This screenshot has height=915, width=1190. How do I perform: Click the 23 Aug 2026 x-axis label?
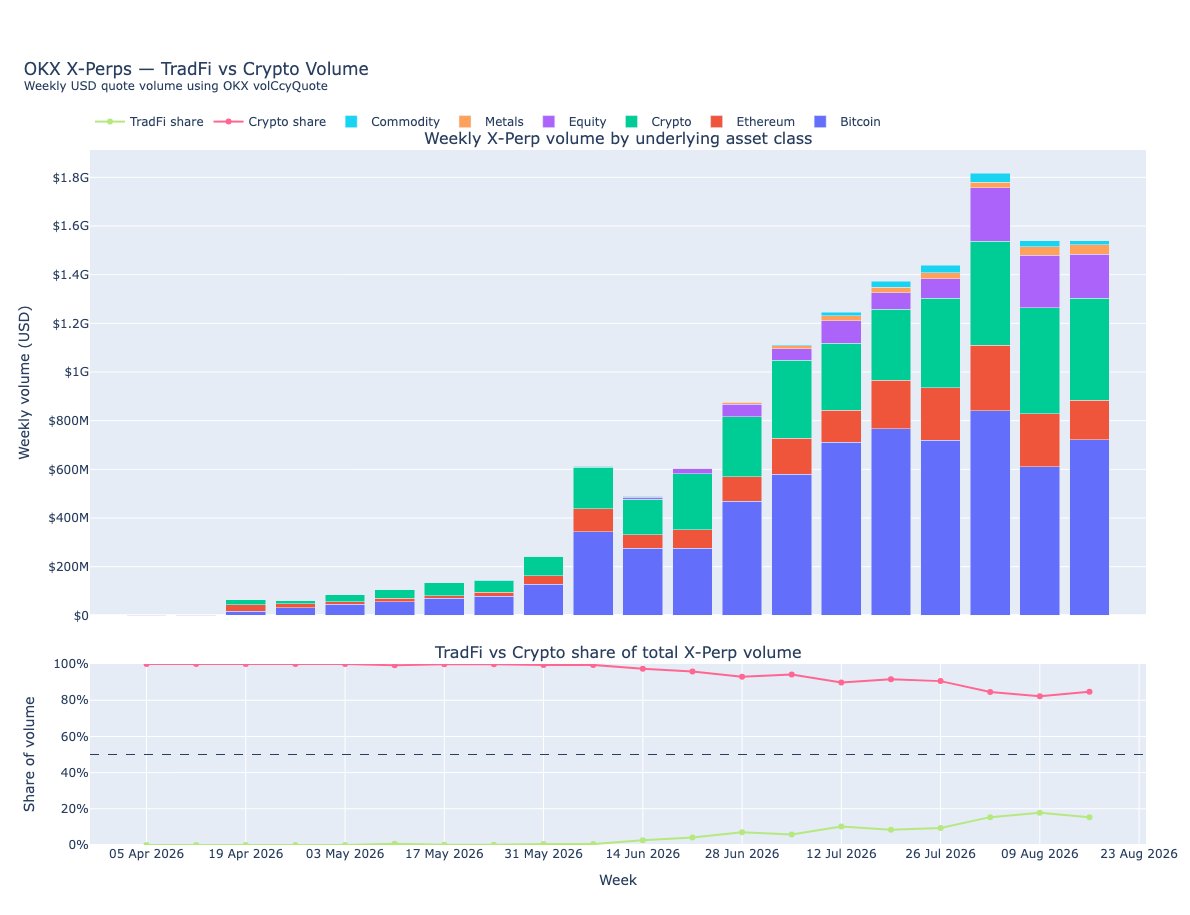point(1139,854)
